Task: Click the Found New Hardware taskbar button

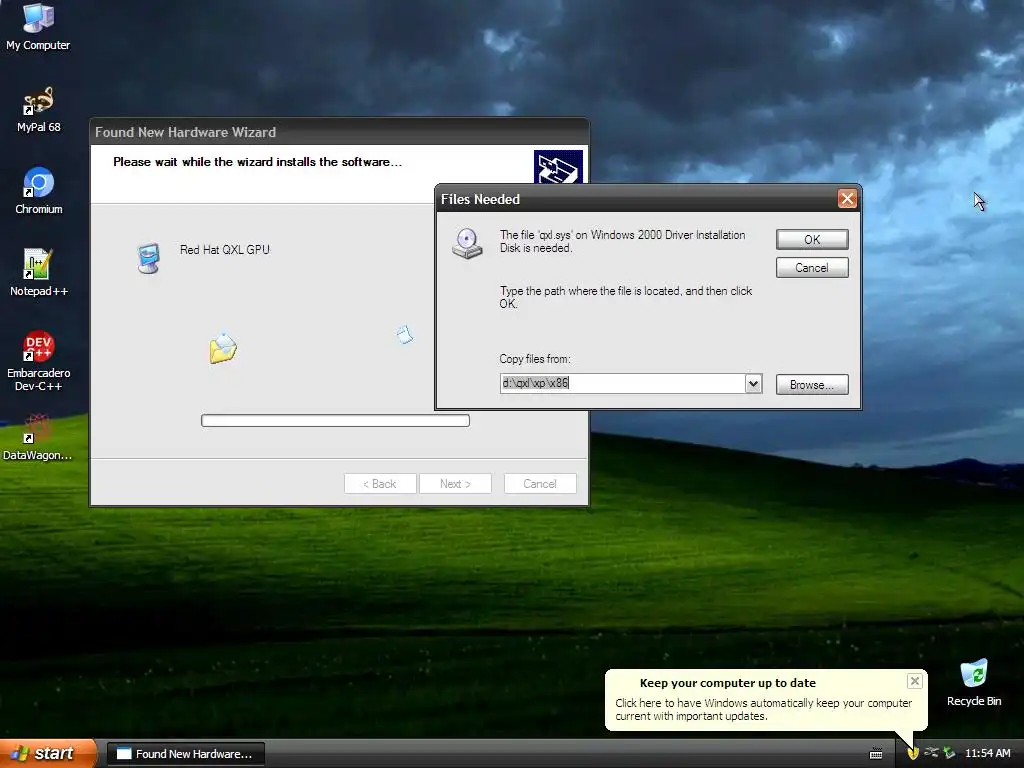Action: pos(185,754)
